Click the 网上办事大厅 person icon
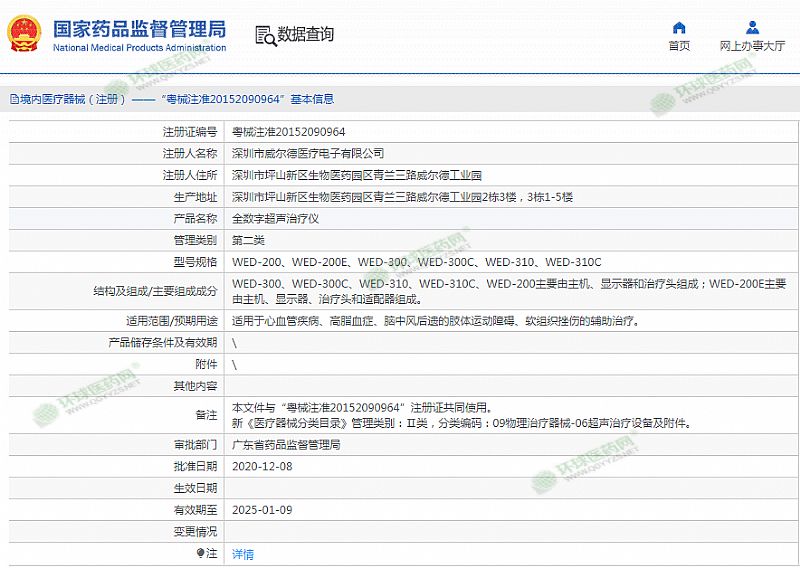This screenshot has width=800, height=568. click(752, 27)
